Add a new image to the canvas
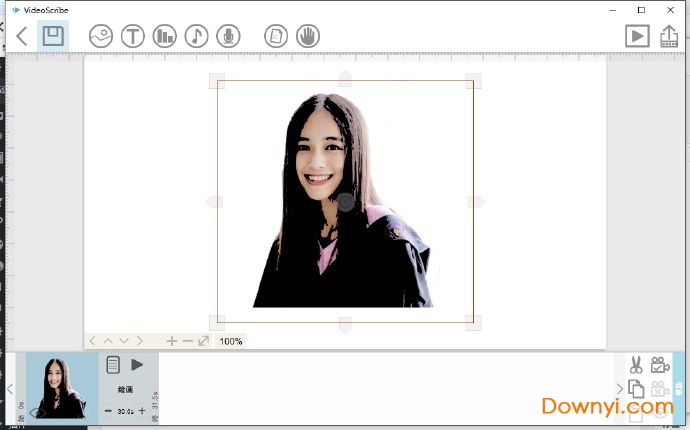The height and width of the screenshot is (430, 690). [101, 36]
